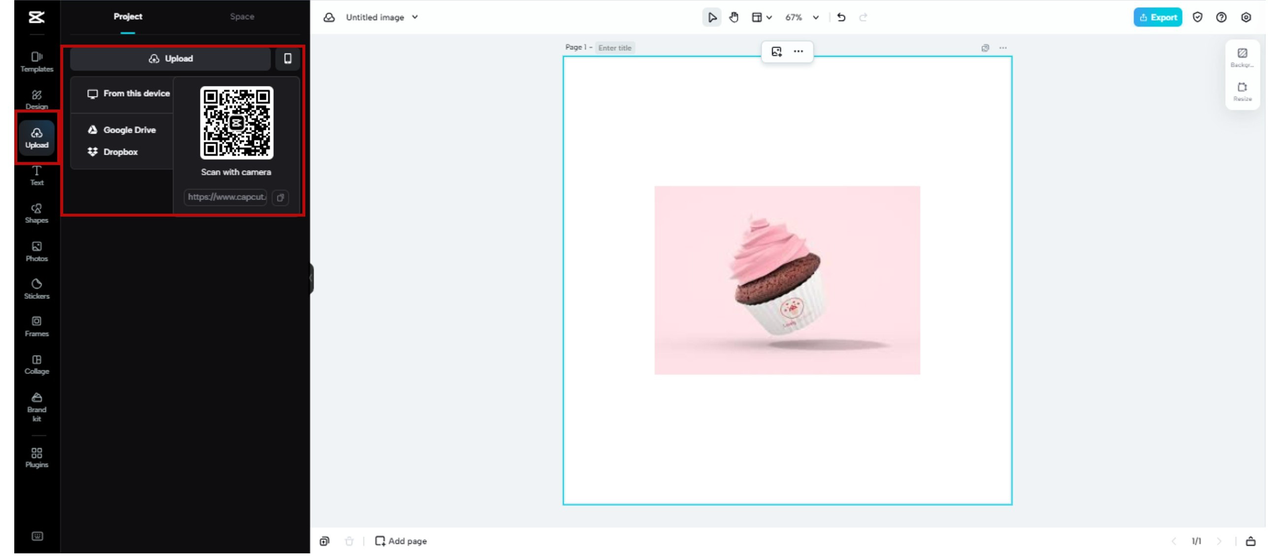Select the Upload sidebar icon
Screen dimensions: 1280x558
[37, 138]
